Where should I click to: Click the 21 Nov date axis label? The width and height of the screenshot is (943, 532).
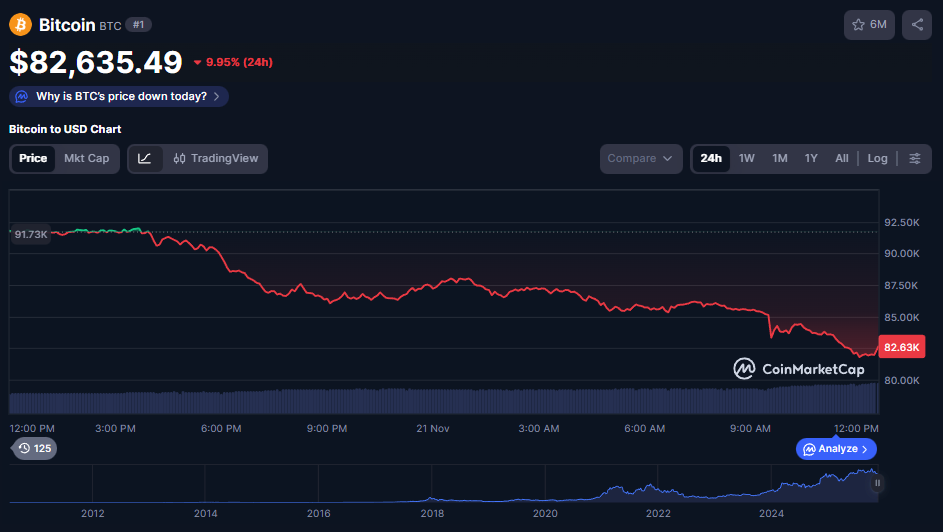(x=432, y=429)
